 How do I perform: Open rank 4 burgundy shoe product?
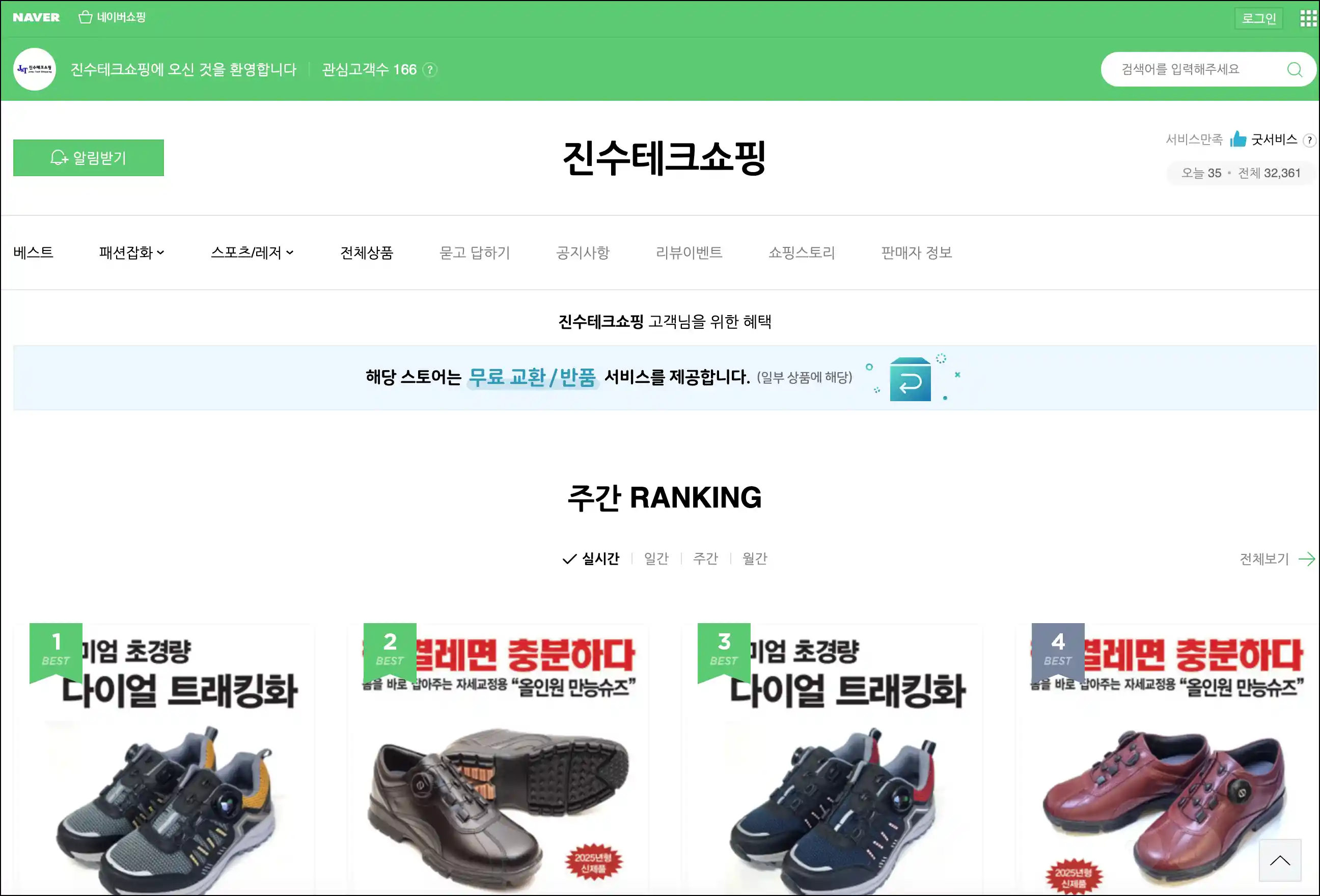(x=1166, y=760)
